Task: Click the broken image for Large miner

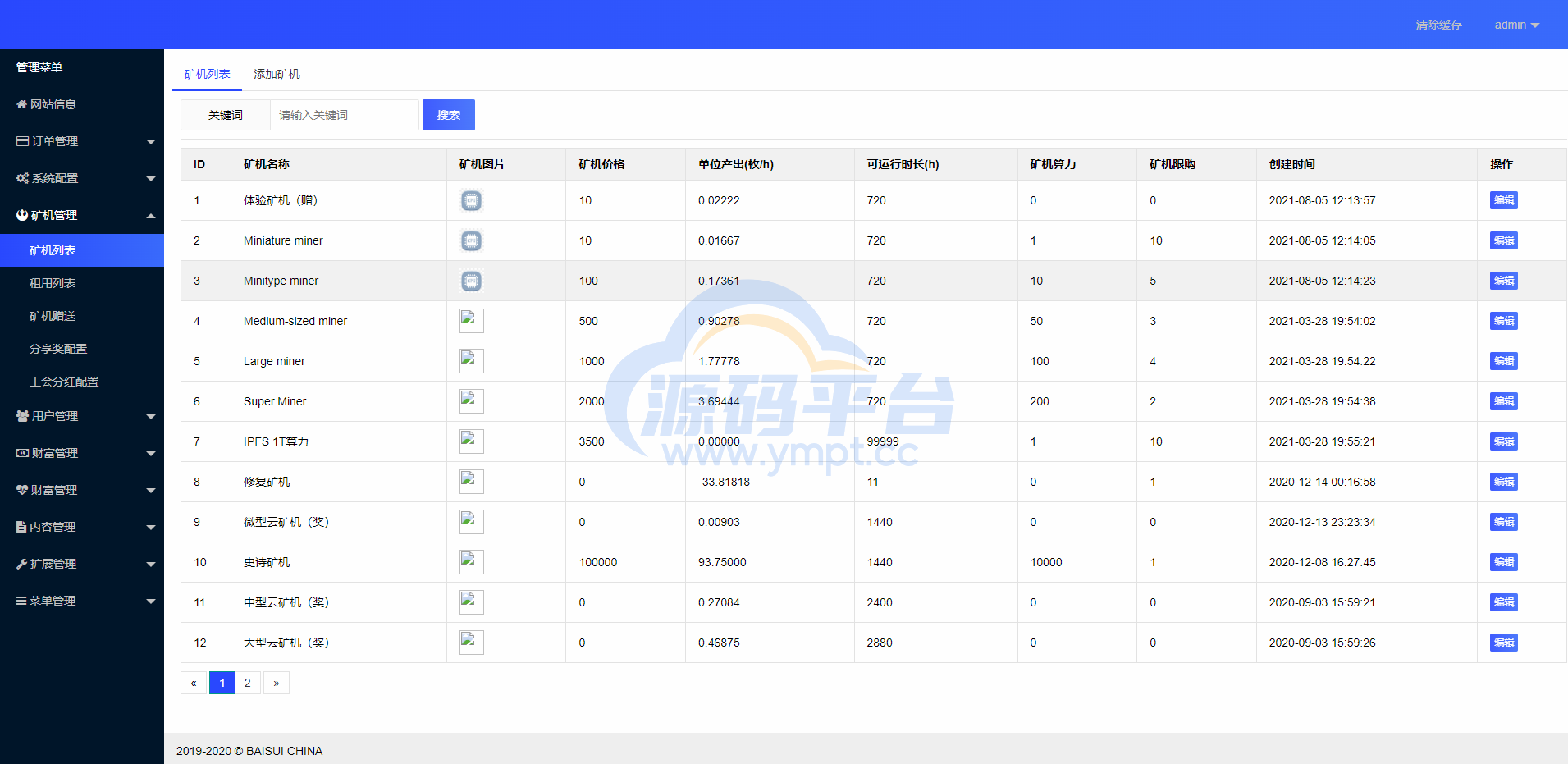Action: [x=471, y=361]
